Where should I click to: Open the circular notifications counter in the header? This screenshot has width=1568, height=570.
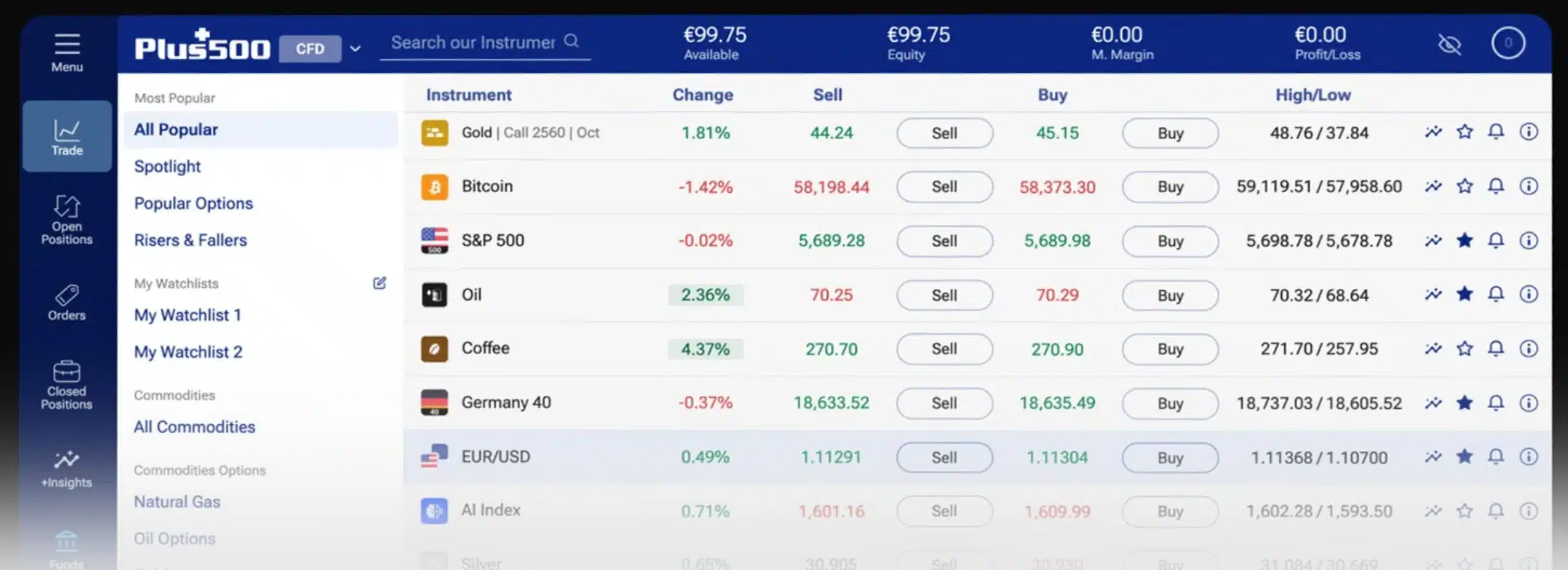pos(1507,44)
